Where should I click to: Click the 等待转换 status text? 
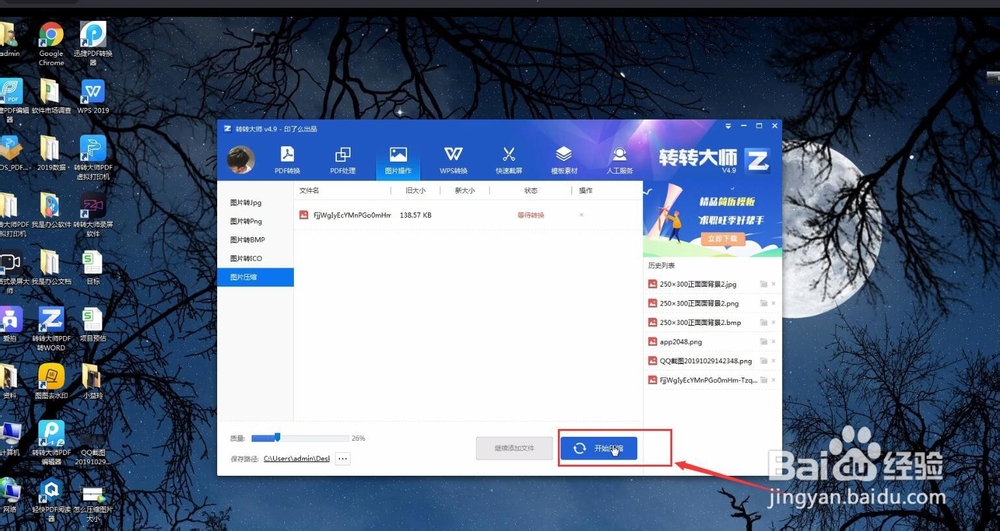click(x=531, y=215)
